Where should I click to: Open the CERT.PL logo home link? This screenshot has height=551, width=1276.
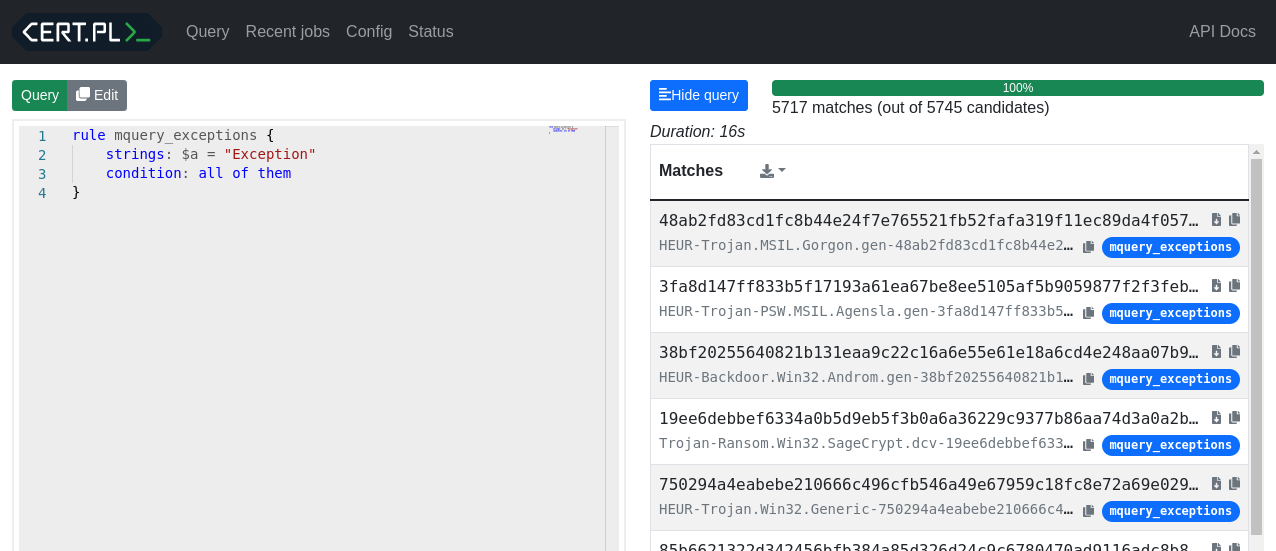tap(86, 32)
